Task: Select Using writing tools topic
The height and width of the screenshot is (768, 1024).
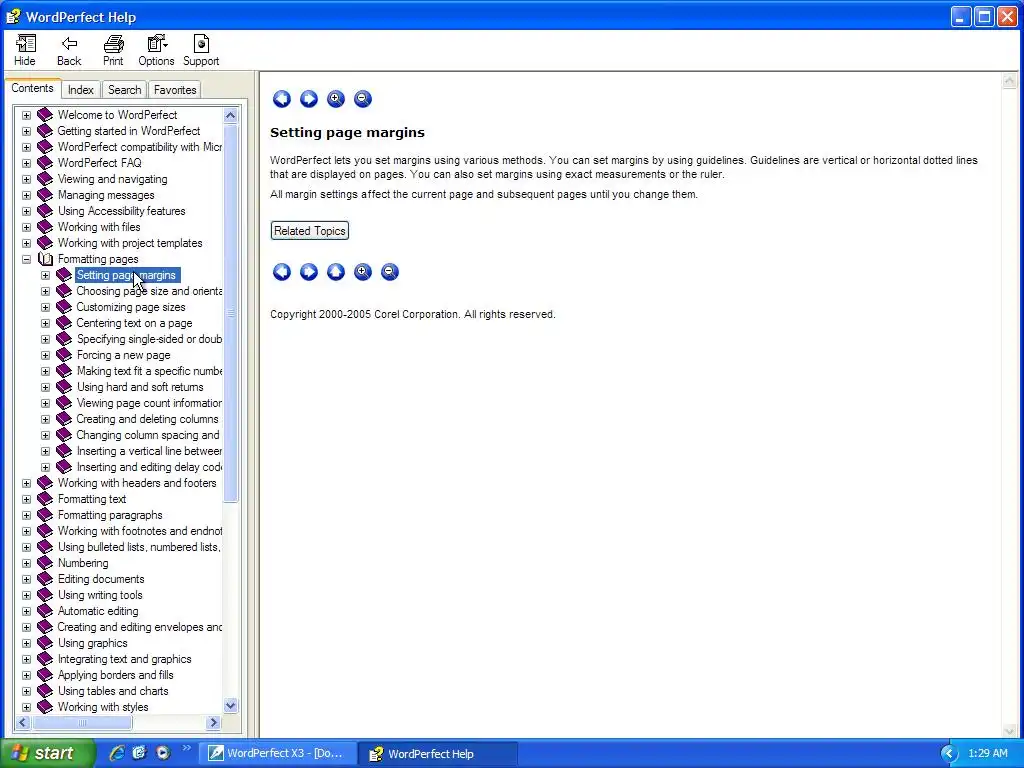Action: tap(100, 595)
